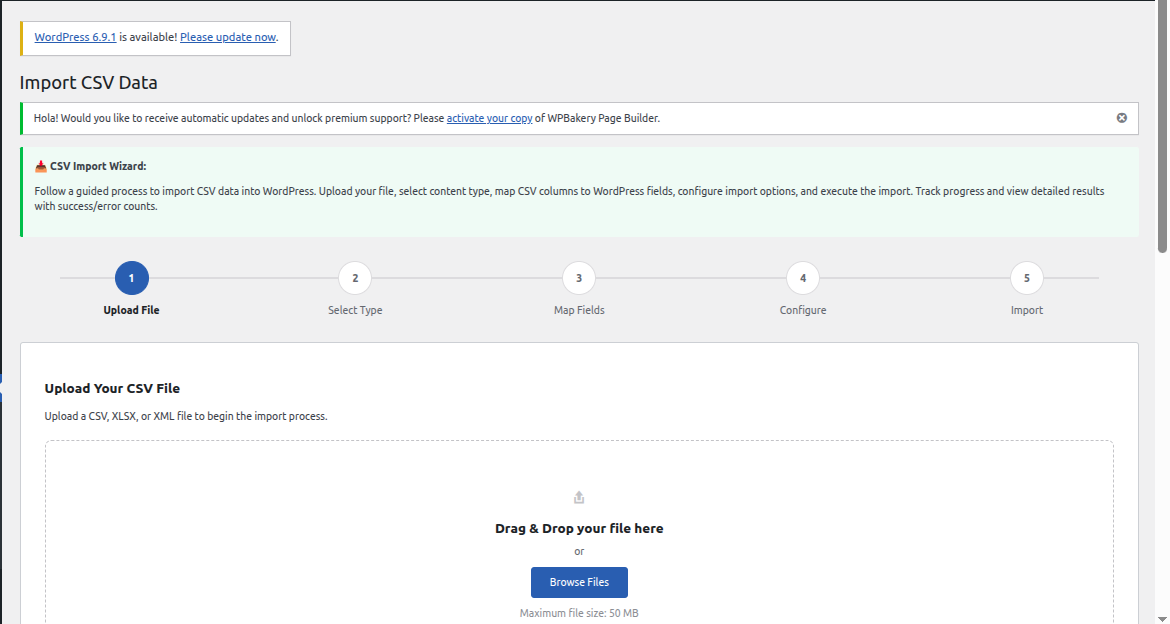
Task: Click the Map Fields step label
Action: pos(579,311)
